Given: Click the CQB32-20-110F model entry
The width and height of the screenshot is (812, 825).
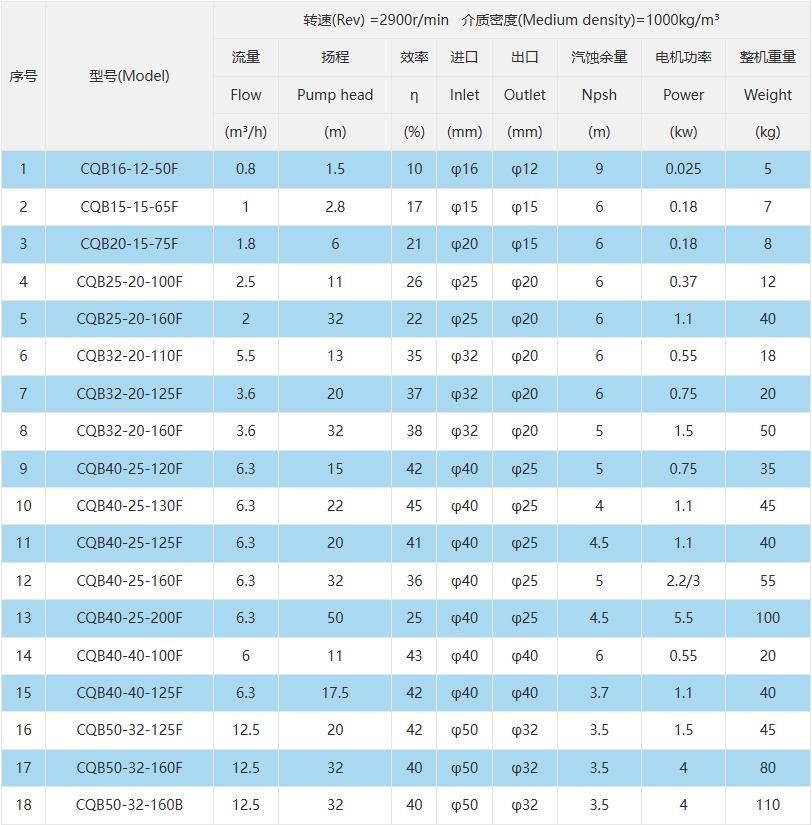Looking at the screenshot, I should click(129, 356).
